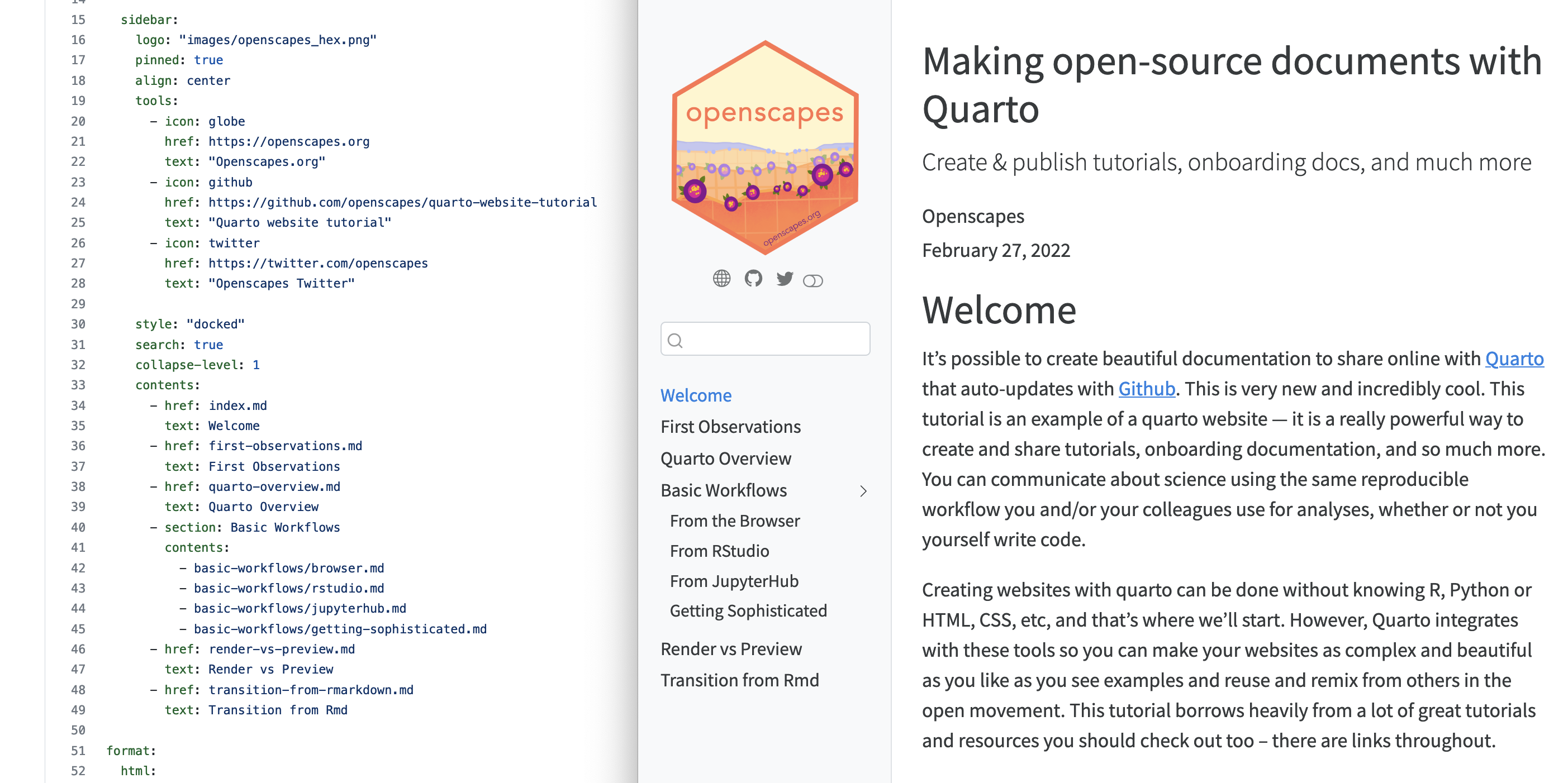The width and height of the screenshot is (1568, 783).
Task: Click 'align: center' code line
Action: [x=183, y=80]
